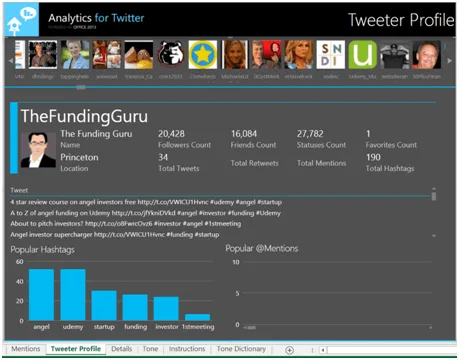Click the '16,084' friends count value
The width and height of the screenshot is (459, 360).
[244, 134]
